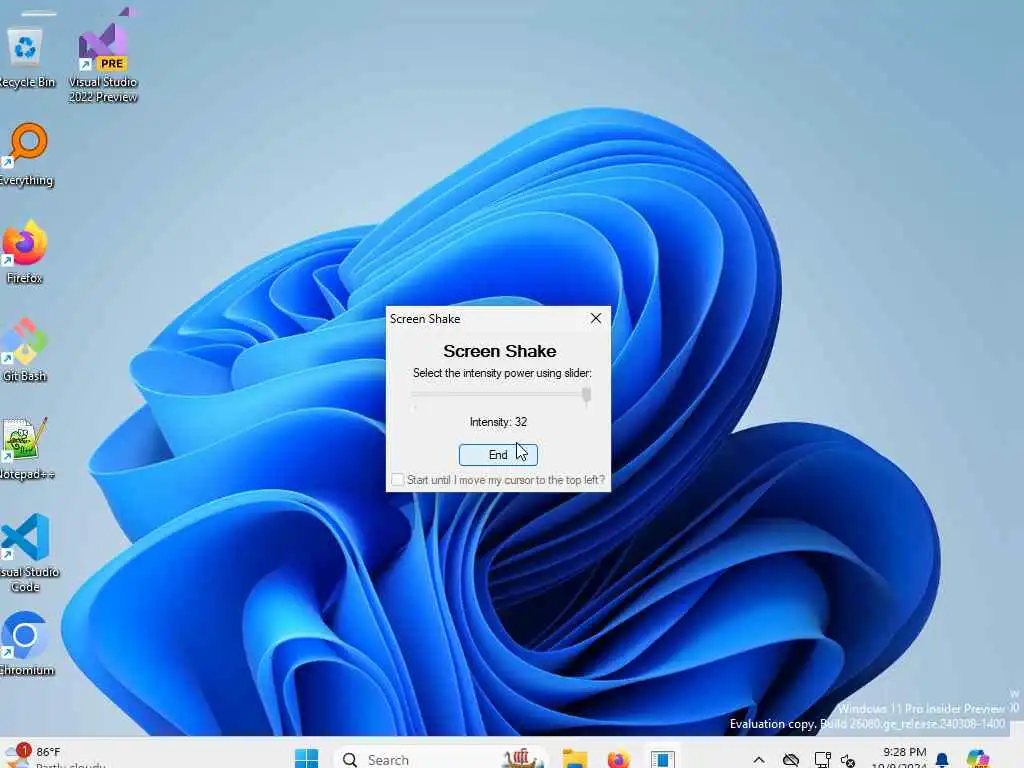Open File Explorer from the taskbar
Screen dimensions: 1024x768
tap(575, 759)
